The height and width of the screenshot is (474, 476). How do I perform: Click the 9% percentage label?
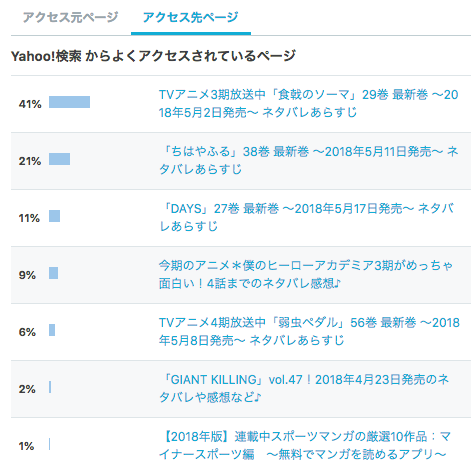click(27, 275)
